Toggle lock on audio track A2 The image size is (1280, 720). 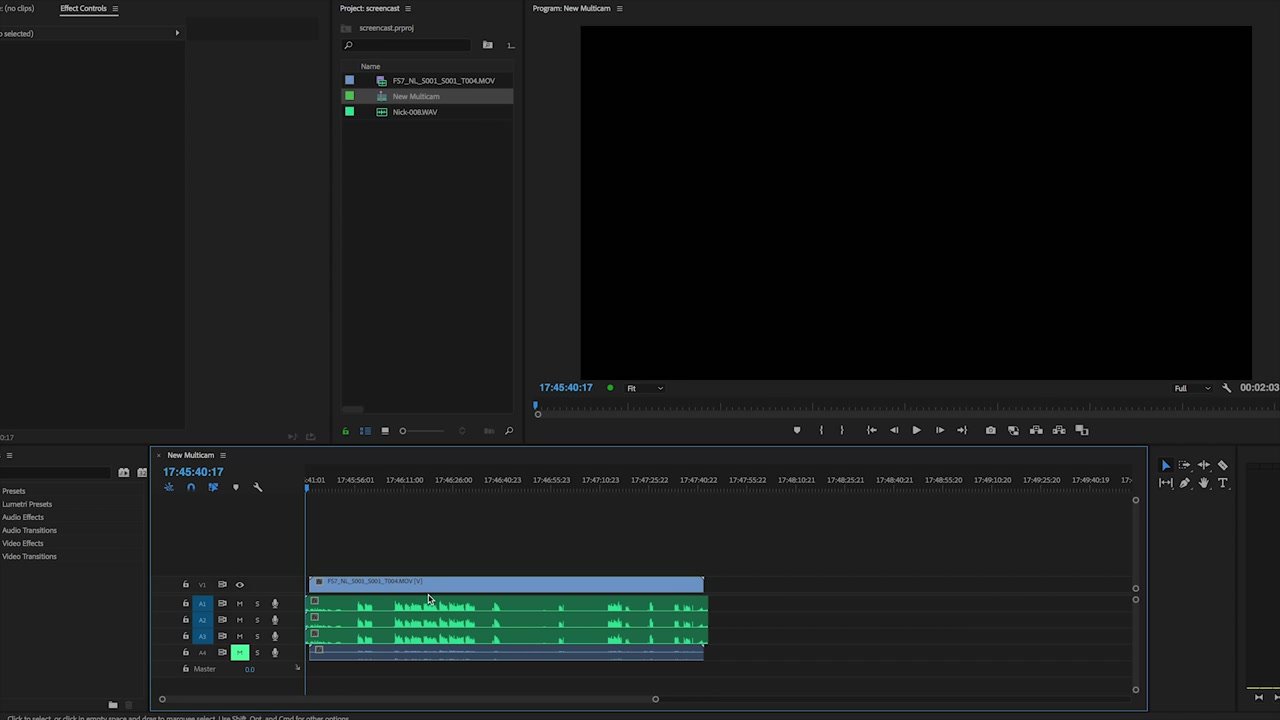(185, 620)
